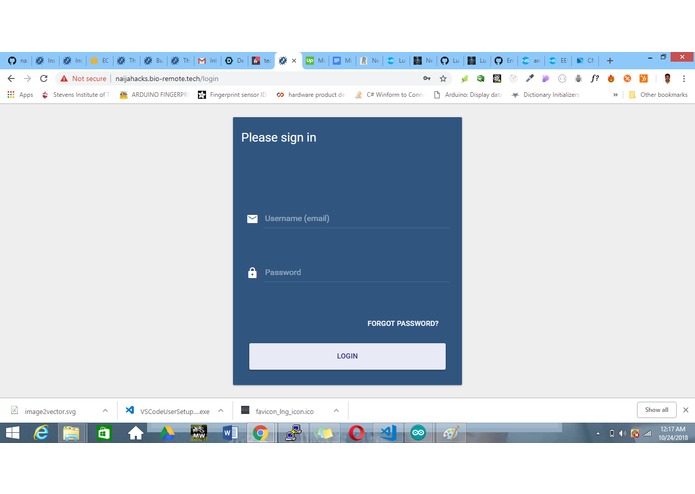Click the Not secure warning icon
The image size is (695, 494).
tap(64, 78)
